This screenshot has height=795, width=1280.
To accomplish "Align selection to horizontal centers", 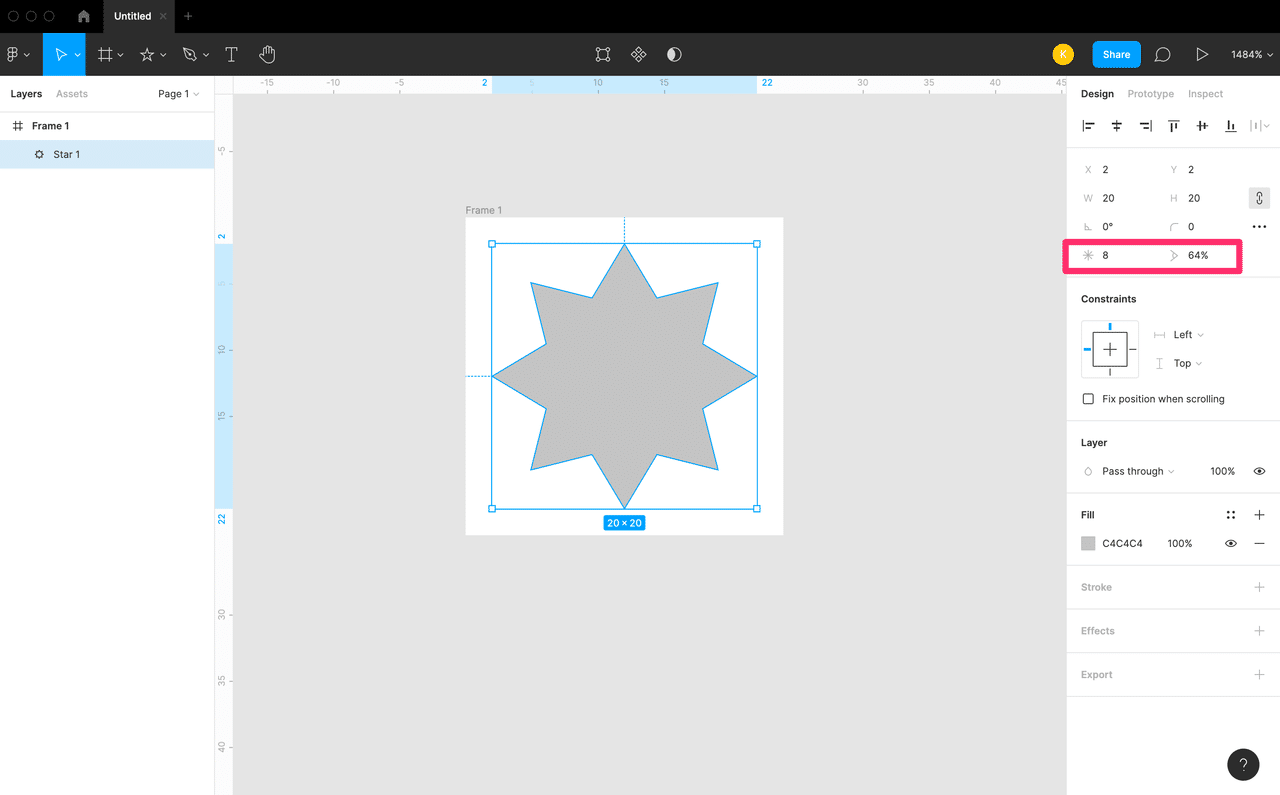I will pyautogui.click(x=1117, y=126).
